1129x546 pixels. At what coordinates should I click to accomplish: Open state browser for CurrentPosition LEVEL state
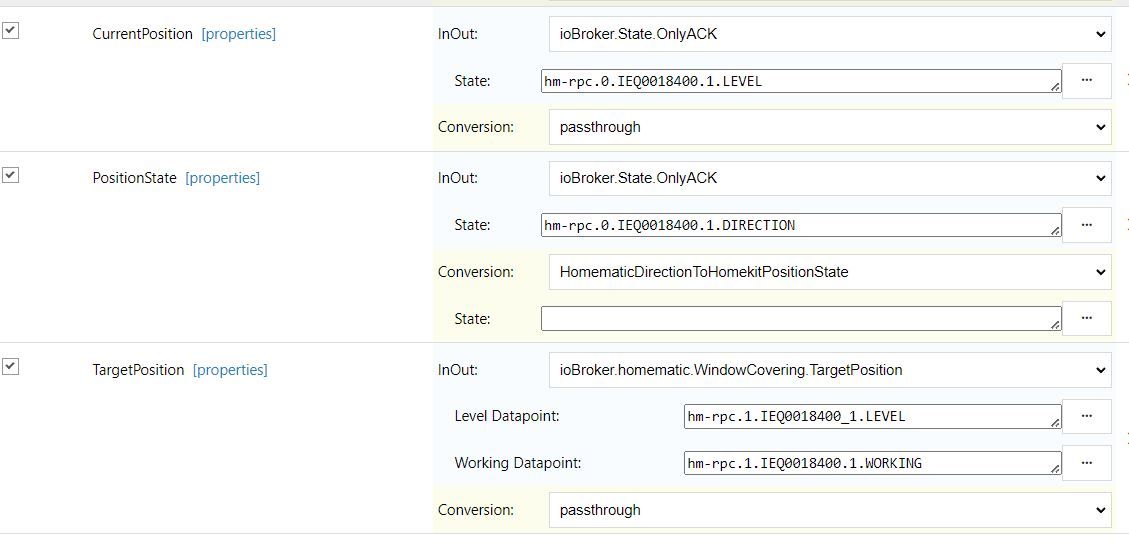click(1087, 81)
